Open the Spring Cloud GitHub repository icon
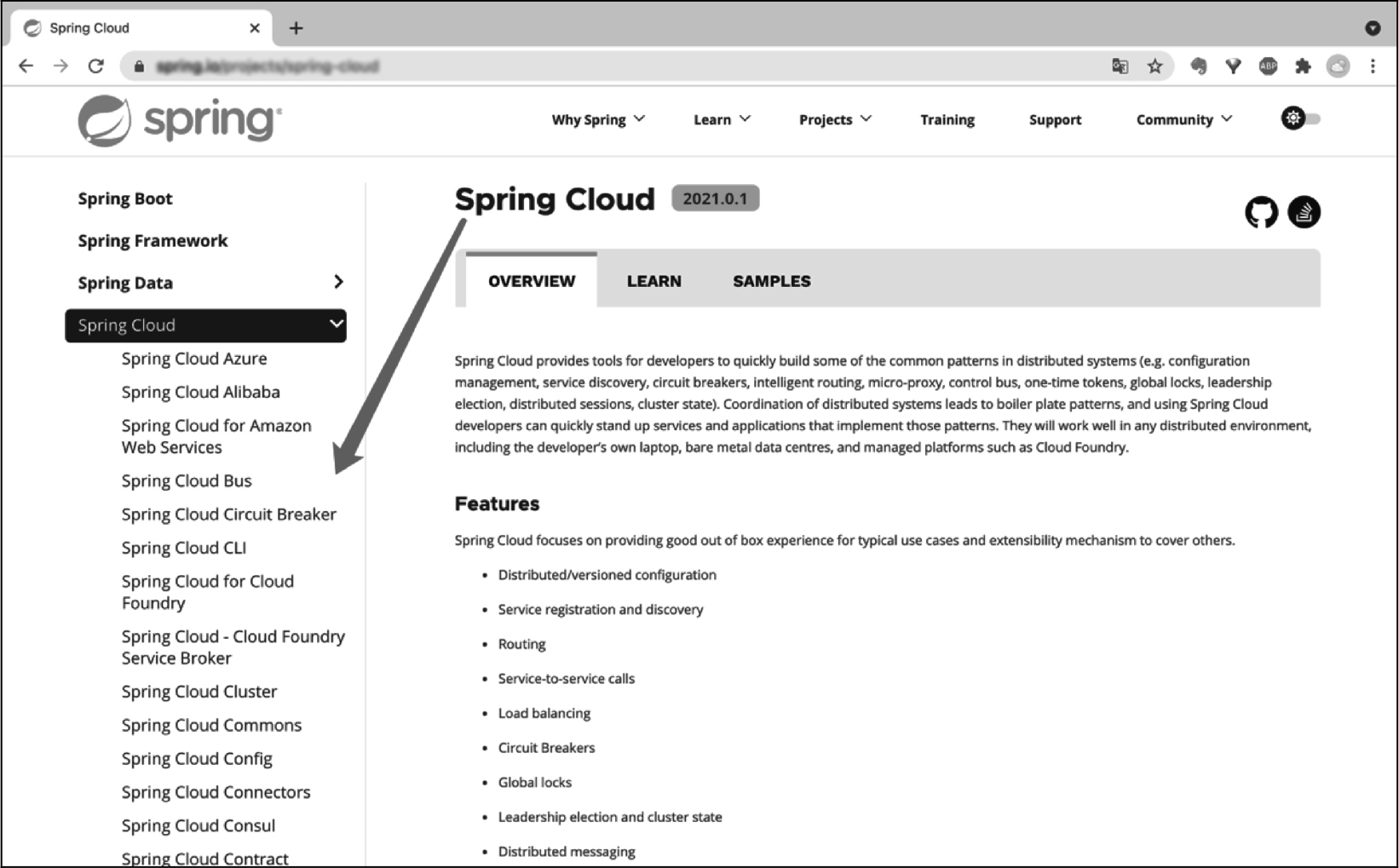Viewport: 1399px width, 868px height. click(1261, 212)
